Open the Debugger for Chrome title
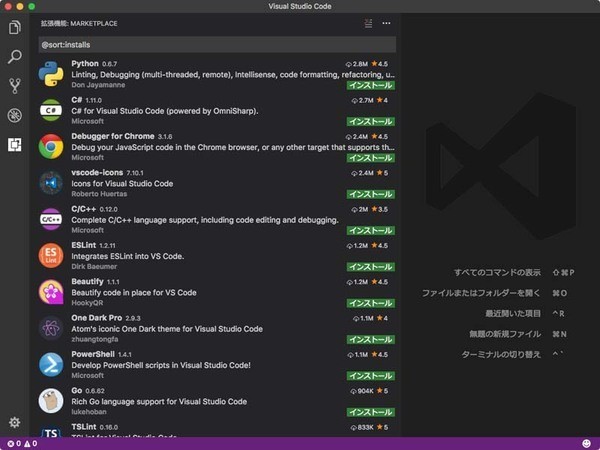 (x=113, y=136)
